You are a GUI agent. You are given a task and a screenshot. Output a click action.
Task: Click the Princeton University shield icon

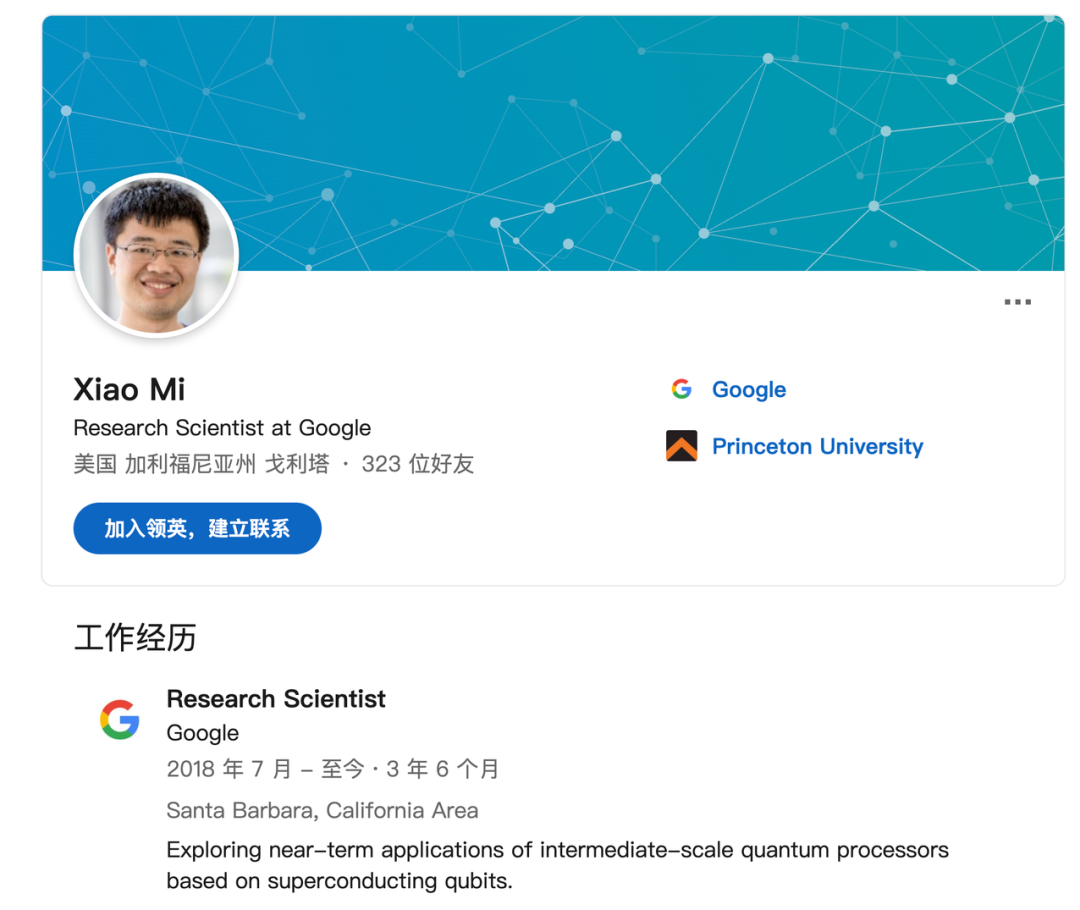pyautogui.click(x=681, y=446)
